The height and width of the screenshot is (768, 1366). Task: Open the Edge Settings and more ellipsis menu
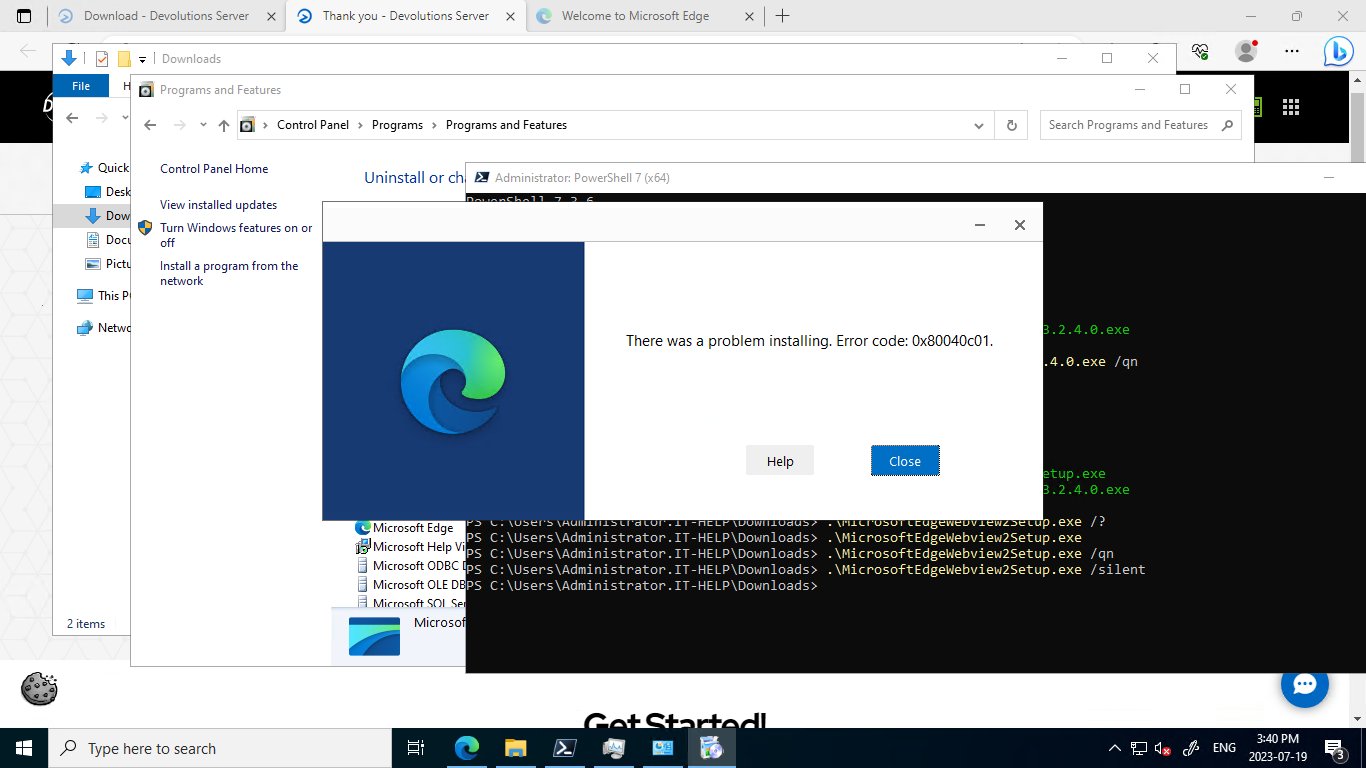(x=1292, y=51)
